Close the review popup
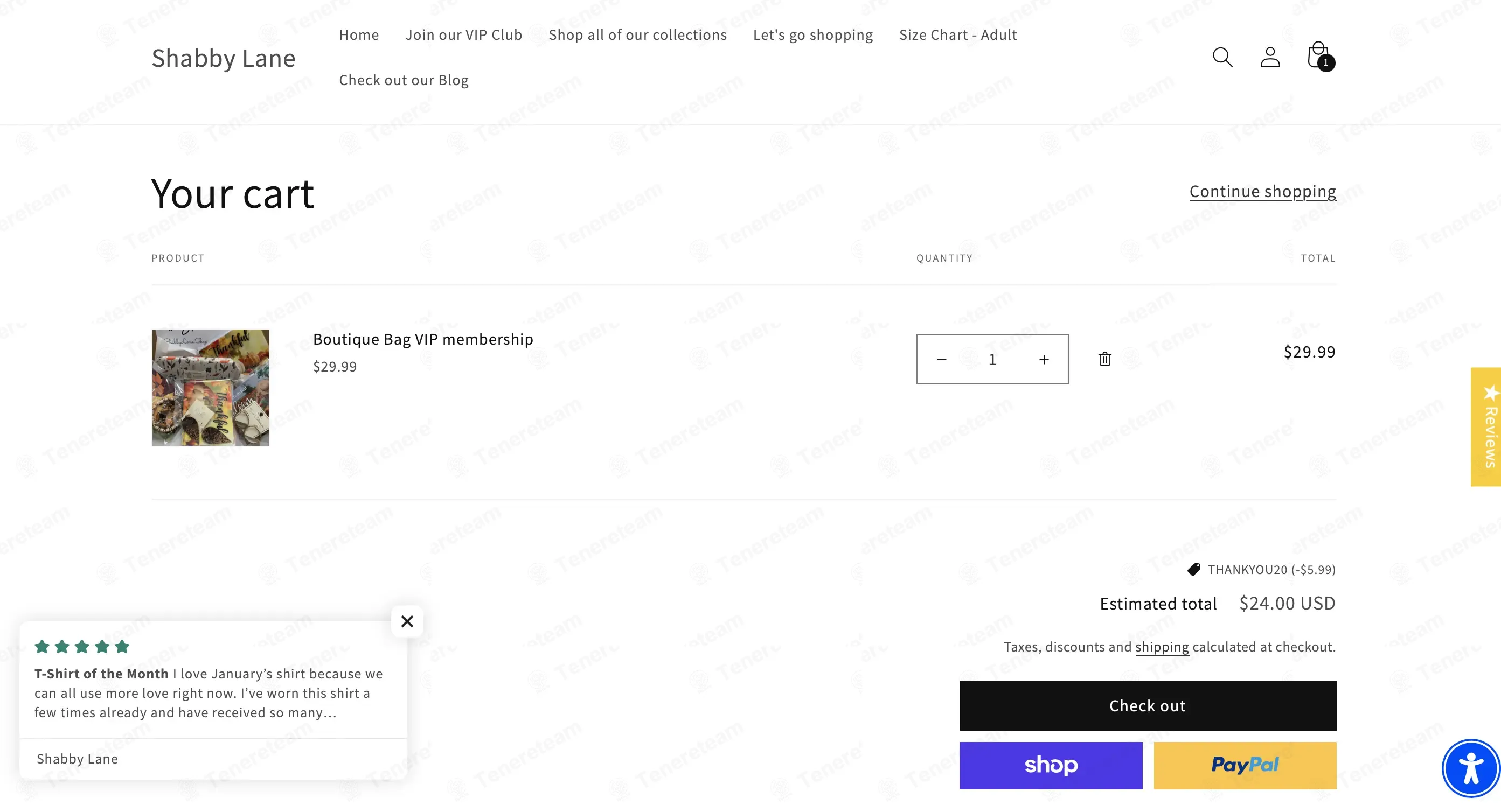 (x=407, y=621)
